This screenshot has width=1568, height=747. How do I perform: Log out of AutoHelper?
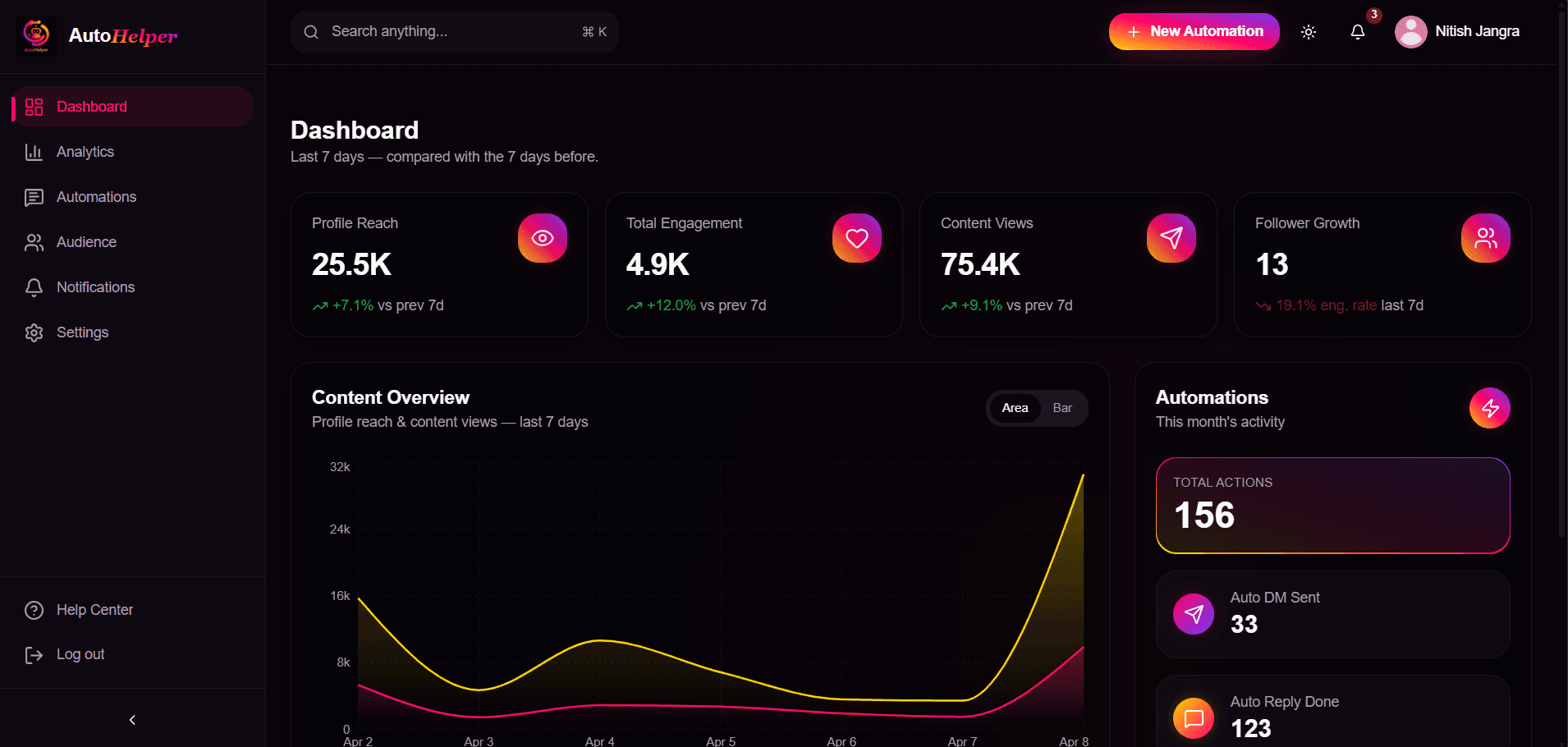[x=80, y=653]
